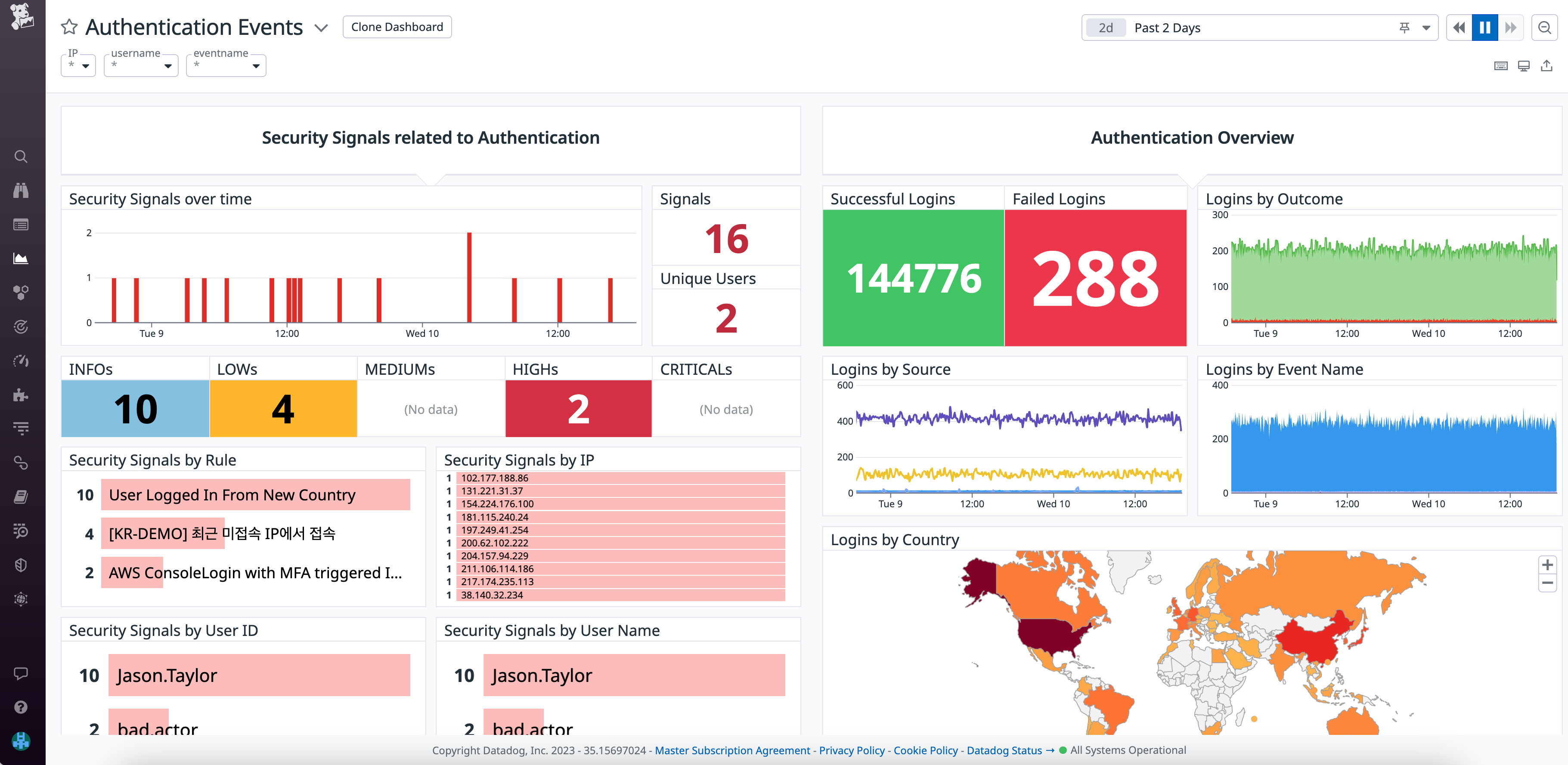Show keyboard shortcuts icon
This screenshot has height=765, width=1568.
pos(1500,65)
